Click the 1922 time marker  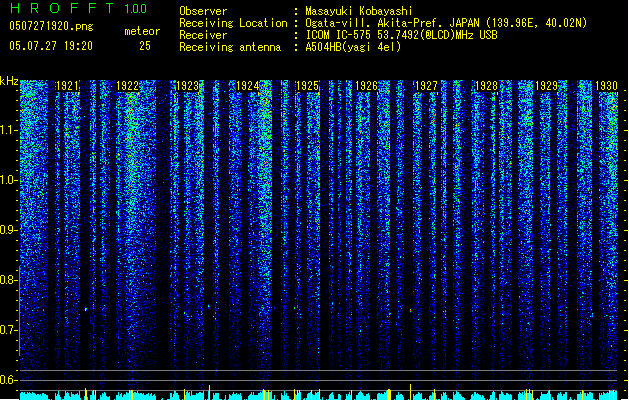(x=127, y=86)
